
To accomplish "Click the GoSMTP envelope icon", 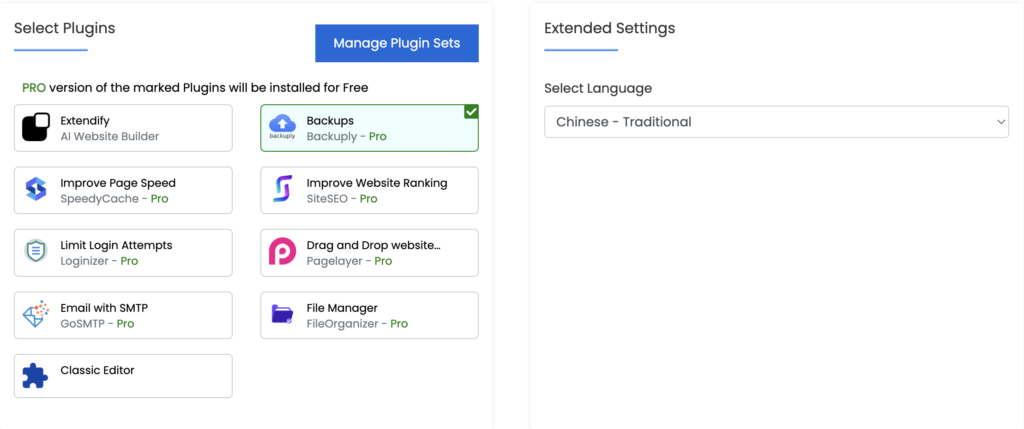I will coord(36,314).
